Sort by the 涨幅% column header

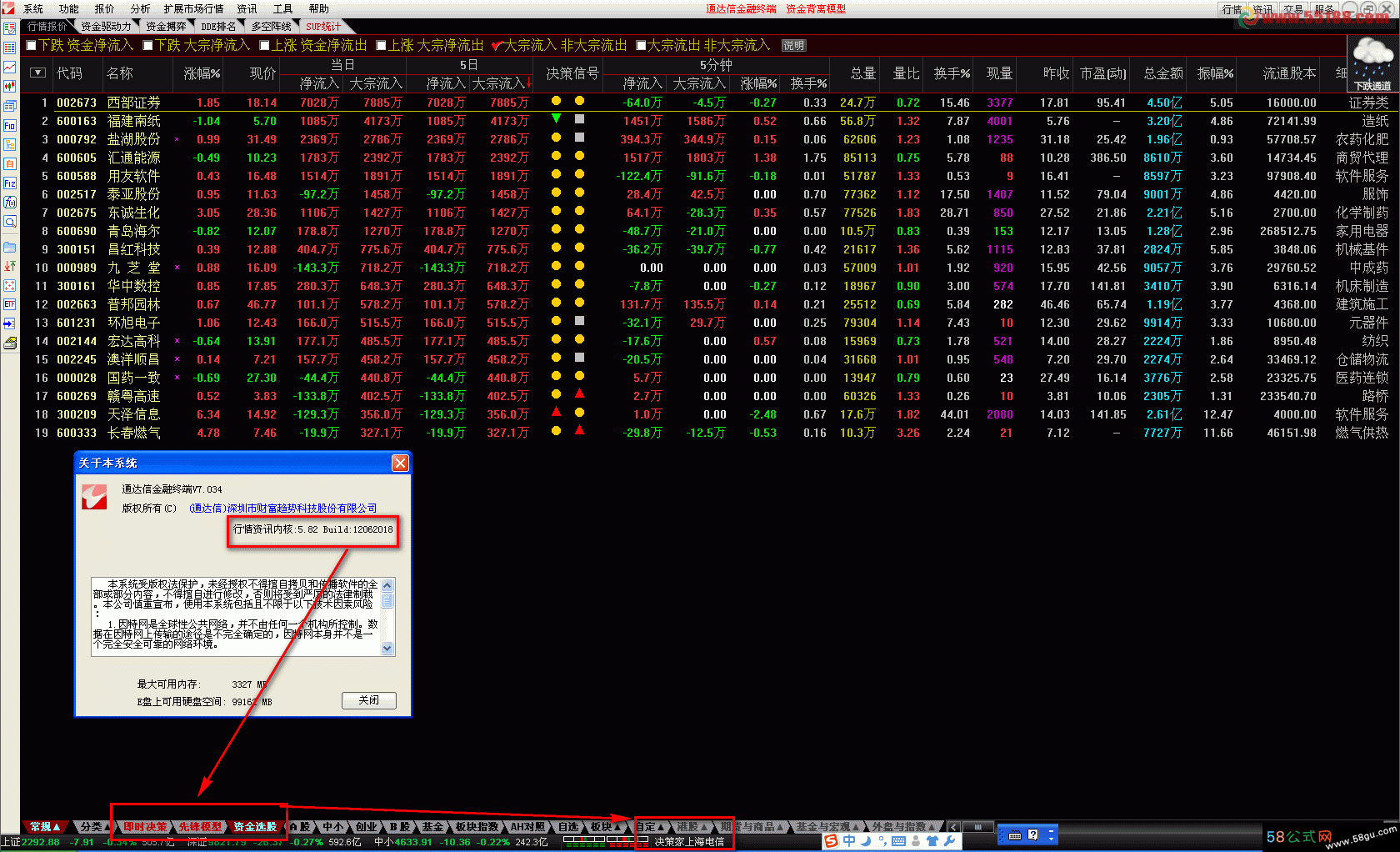click(x=202, y=73)
